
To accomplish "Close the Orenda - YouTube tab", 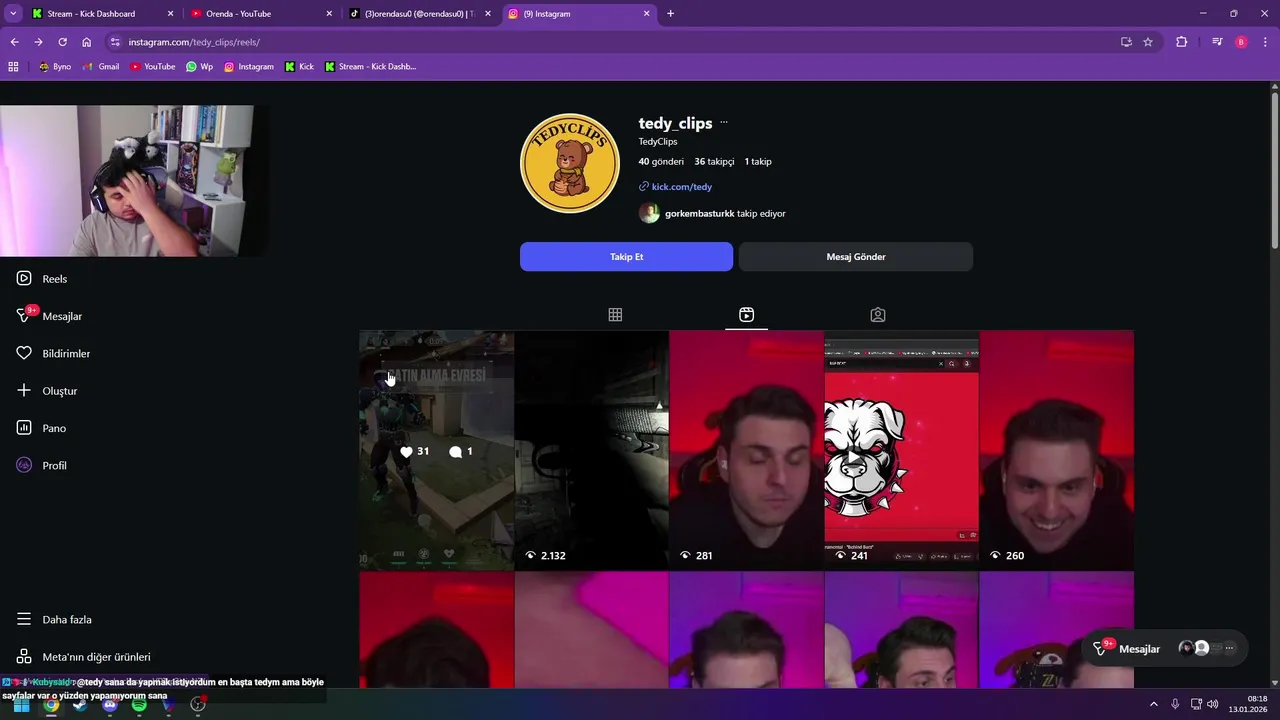I will pyautogui.click(x=329, y=14).
